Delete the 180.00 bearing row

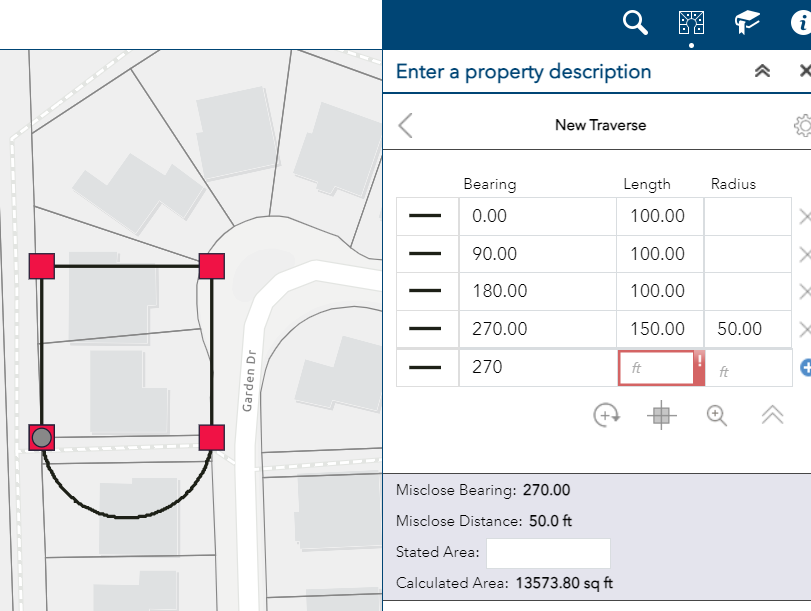tap(805, 292)
